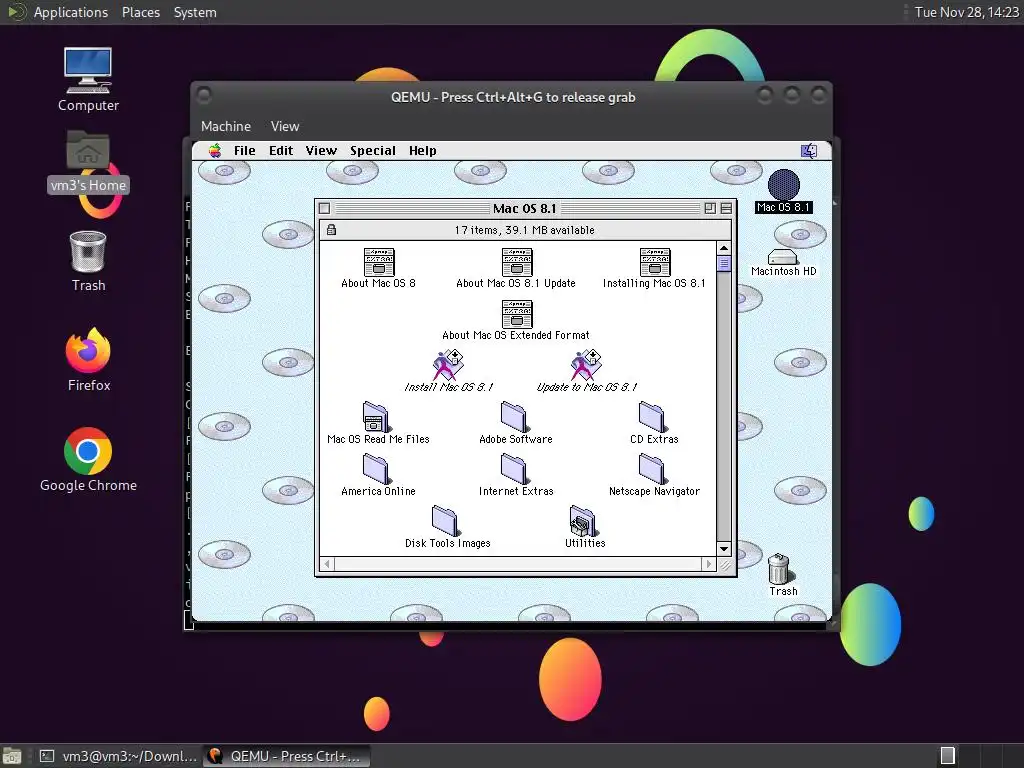This screenshot has width=1024, height=768.
Task: Open the QEMU Machine menu
Action: (226, 126)
